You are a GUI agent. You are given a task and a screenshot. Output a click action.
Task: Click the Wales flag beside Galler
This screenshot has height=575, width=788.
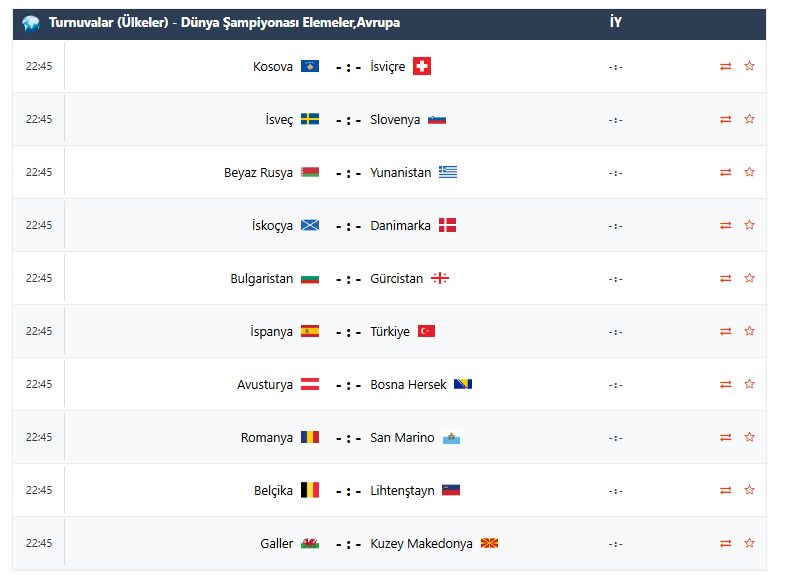pyautogui.click(x=310, y=544)
